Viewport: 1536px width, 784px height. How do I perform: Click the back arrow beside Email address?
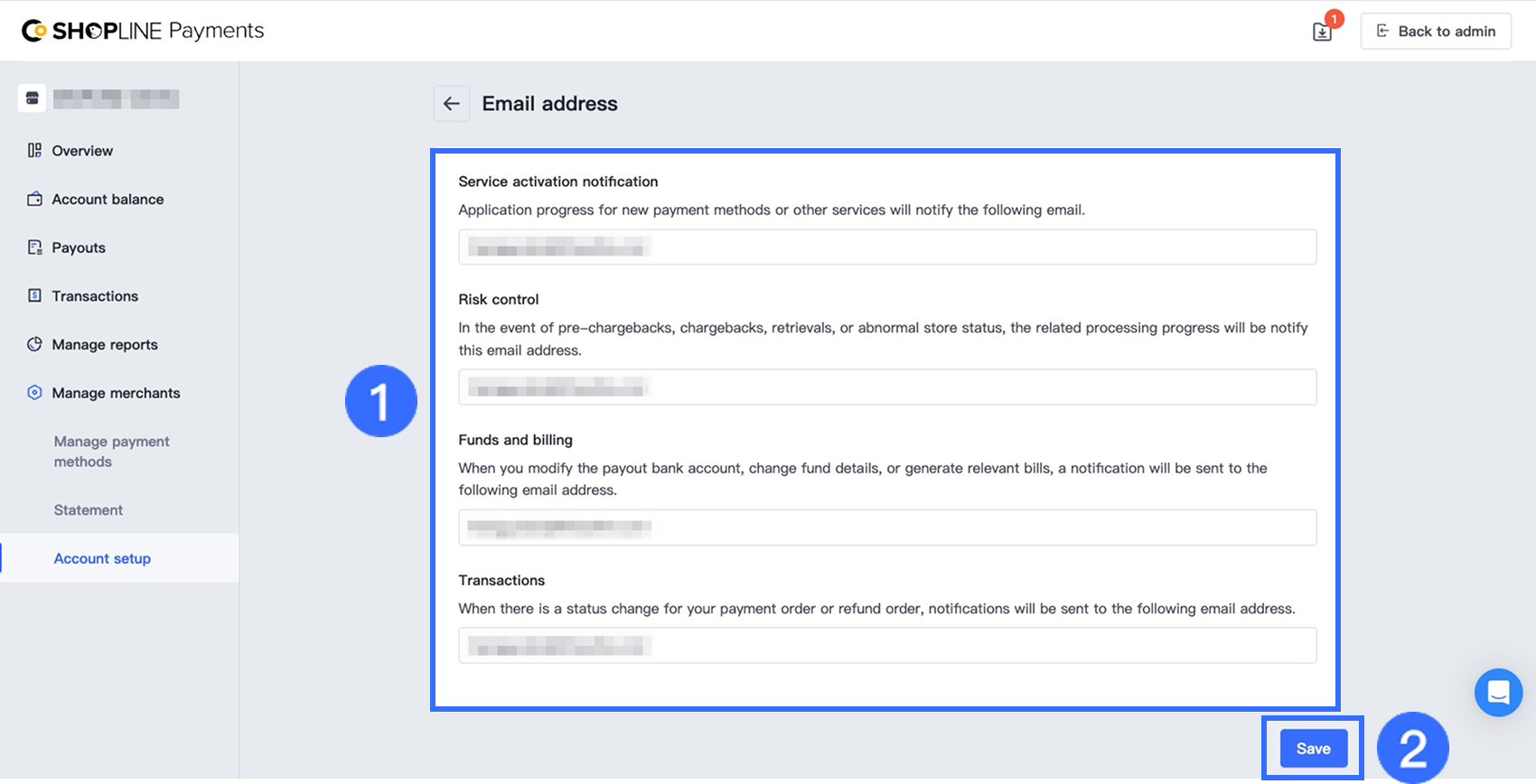tap(452, 104)
